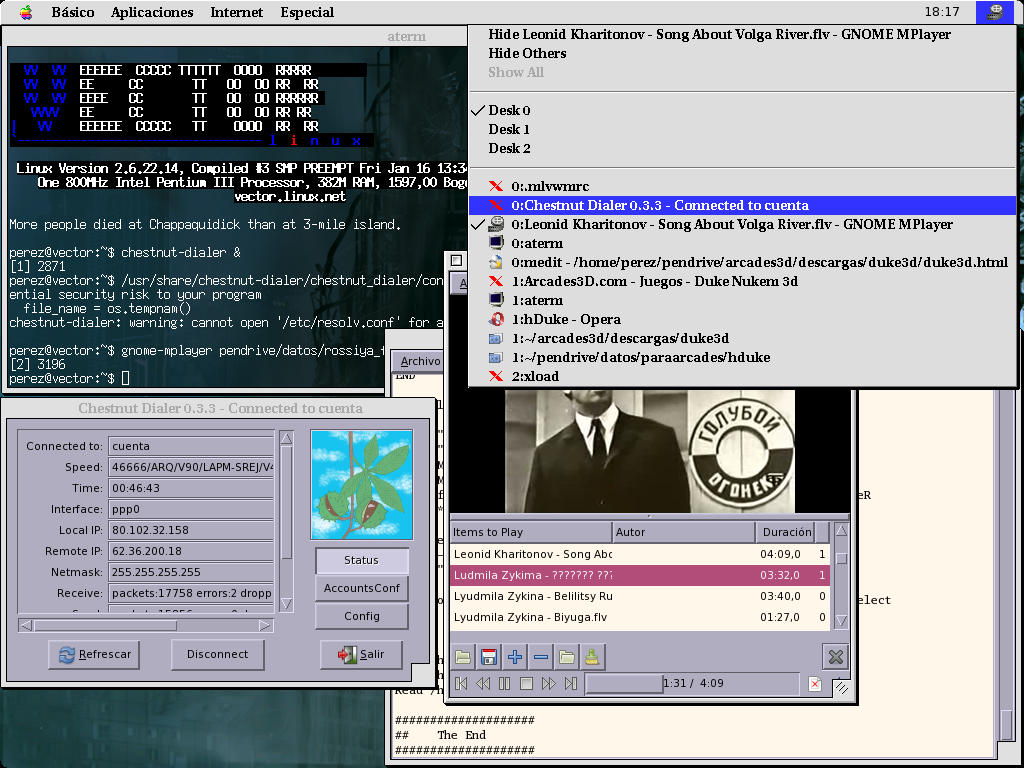Switch to Desk 1 in window menu

[x=742, y=129]
